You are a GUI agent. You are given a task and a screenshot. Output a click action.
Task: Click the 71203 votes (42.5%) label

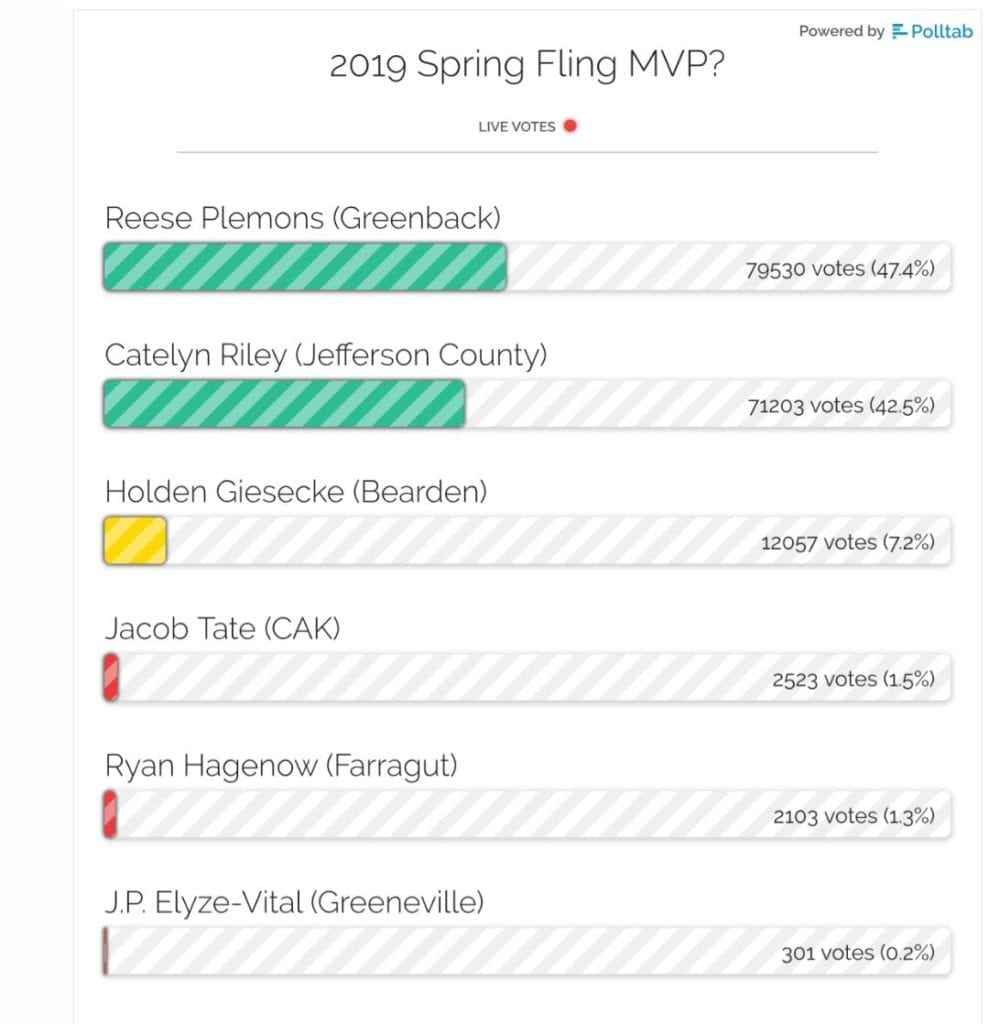(x=841, y=406)
